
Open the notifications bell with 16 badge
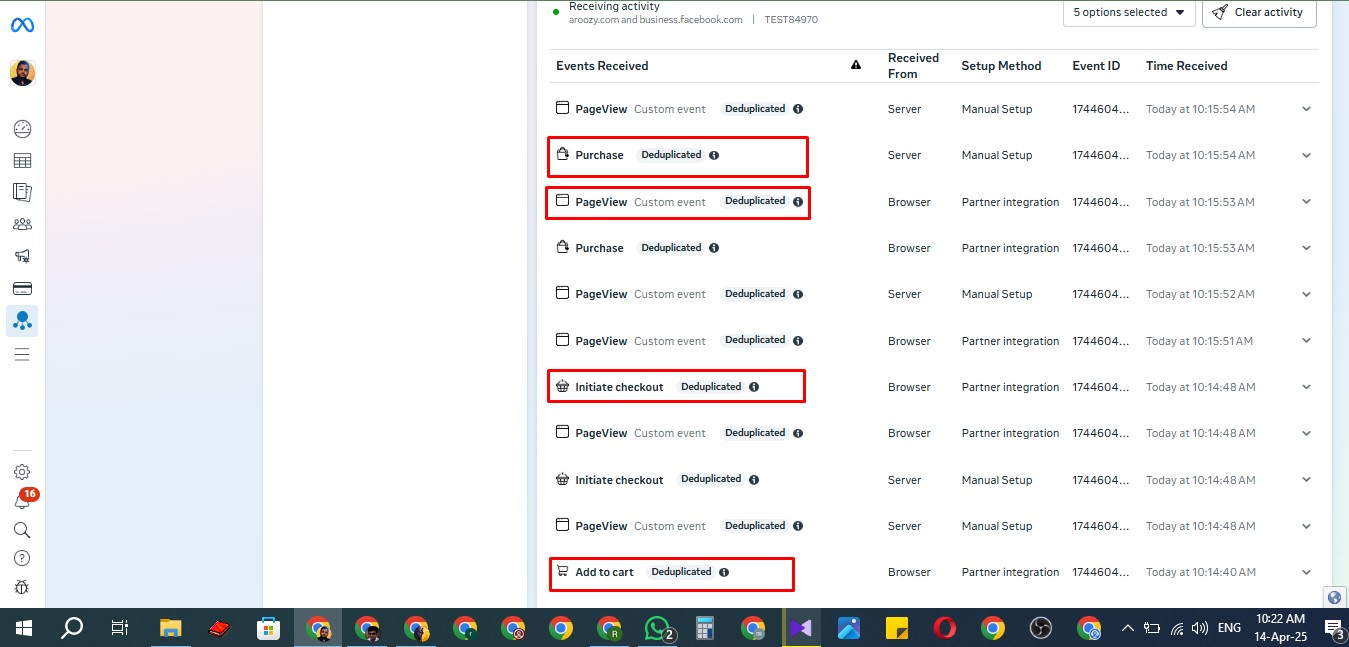coord(22,501)
